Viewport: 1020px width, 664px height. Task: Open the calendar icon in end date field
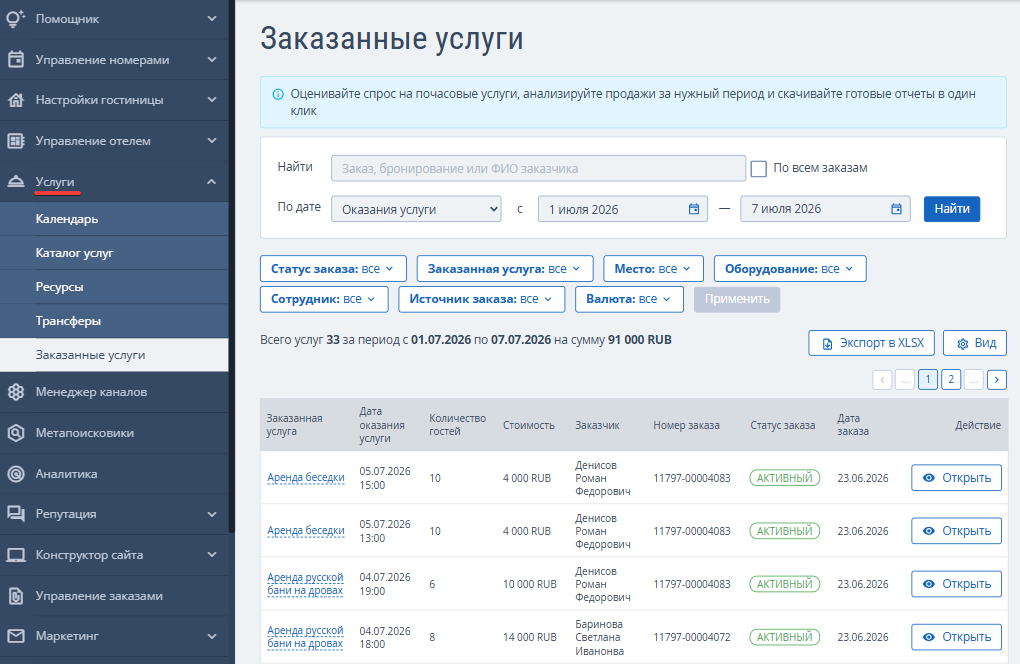point(896,209)
